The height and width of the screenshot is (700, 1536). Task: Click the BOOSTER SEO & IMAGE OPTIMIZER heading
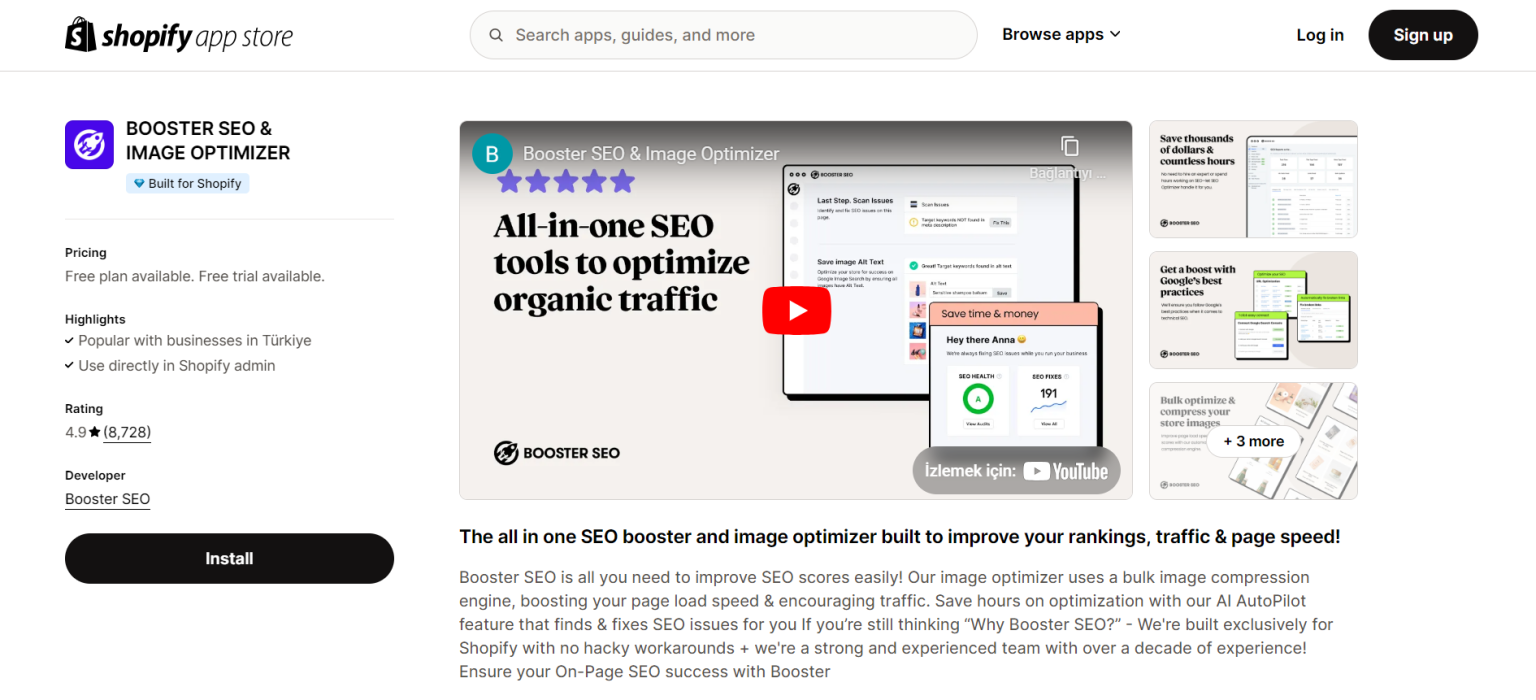[208, 141]
